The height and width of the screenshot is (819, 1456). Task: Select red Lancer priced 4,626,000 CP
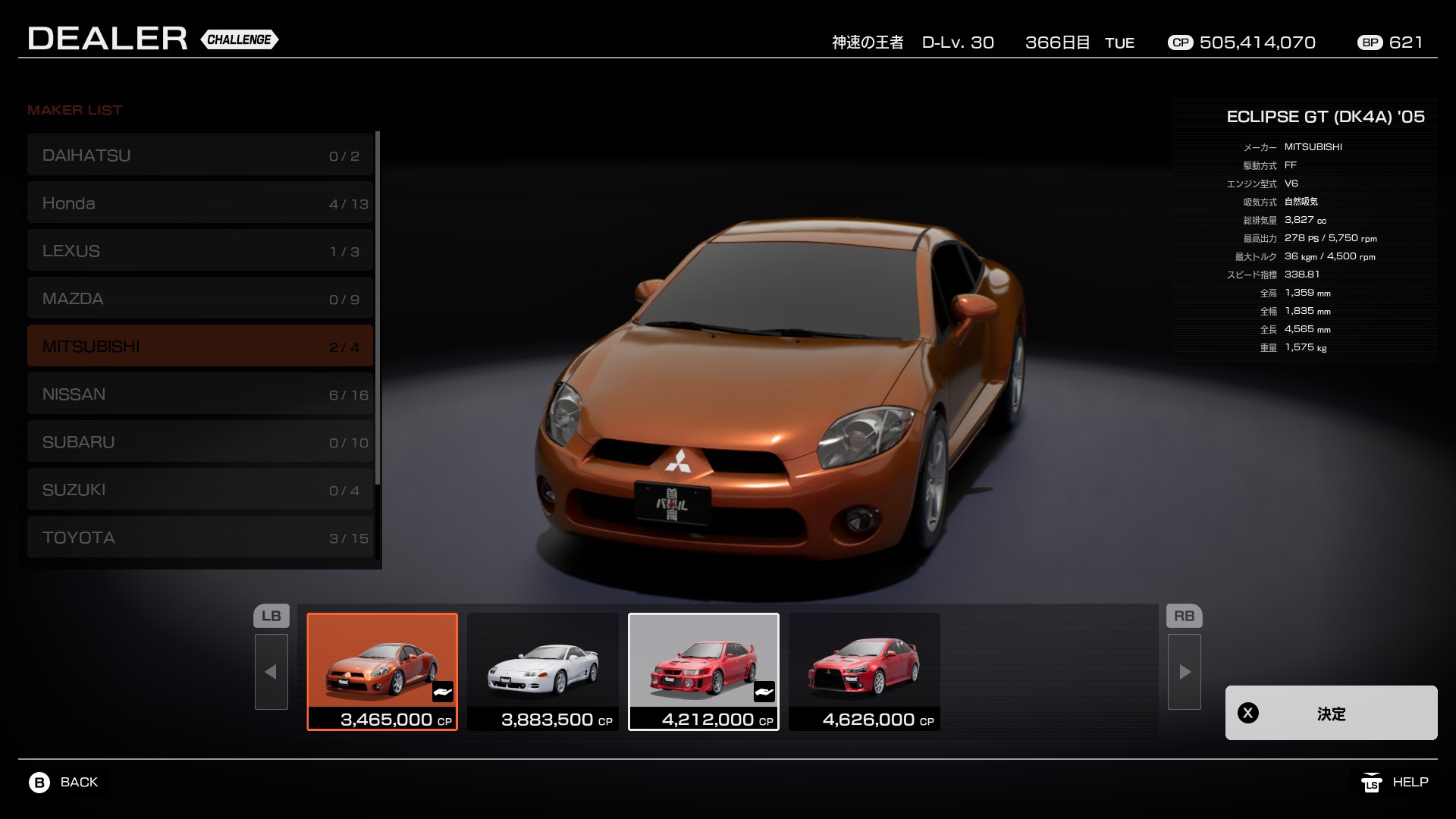864,671
